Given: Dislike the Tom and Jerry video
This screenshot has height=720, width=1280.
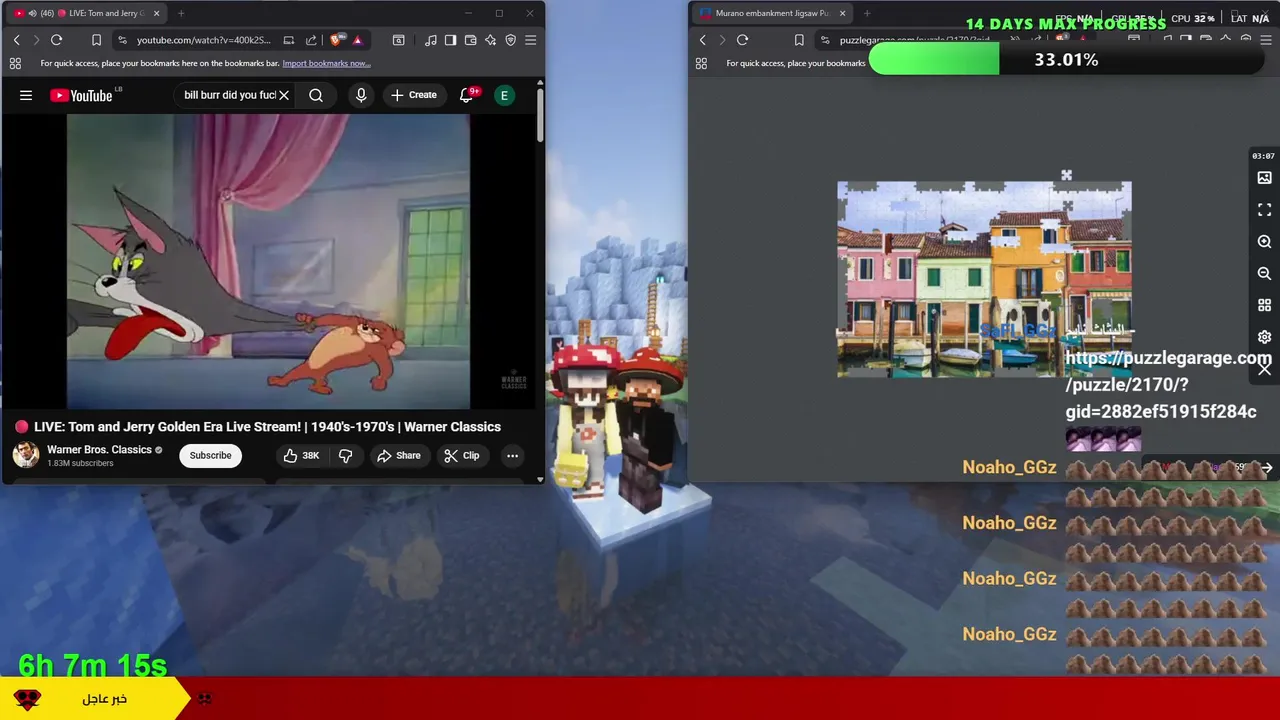Looking at the screenshot, I should click(x=346, y=455).
